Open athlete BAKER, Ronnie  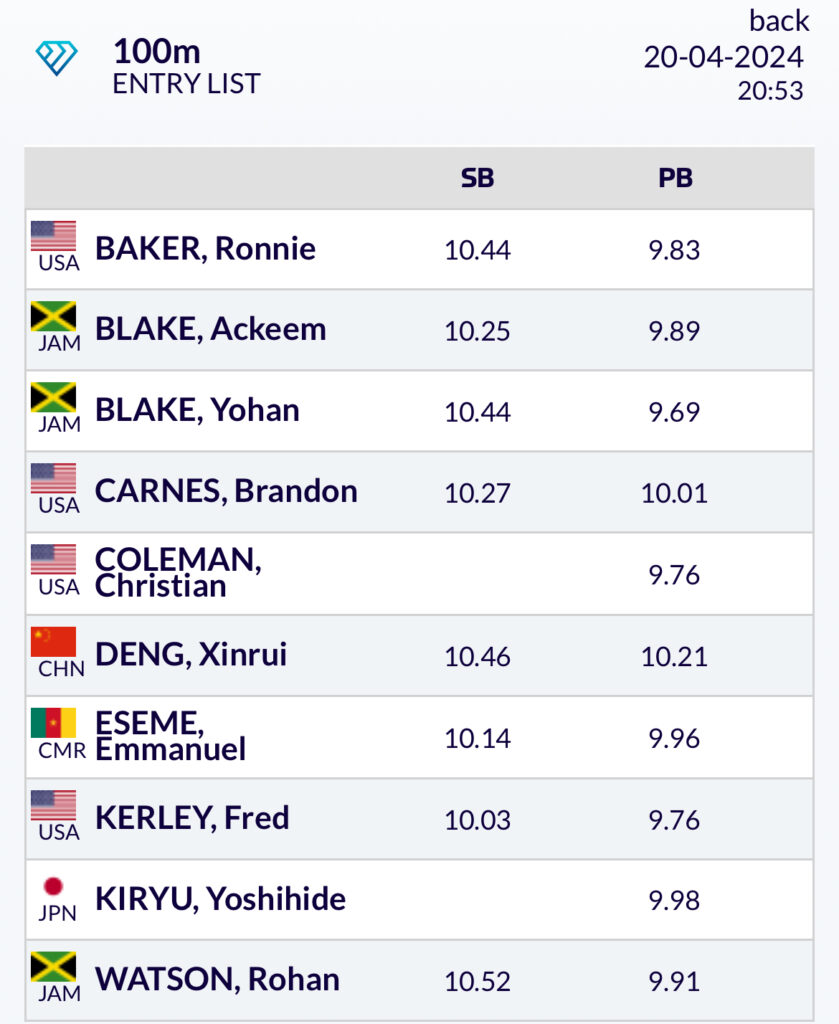pyautogui.click(x=205, y=249)
